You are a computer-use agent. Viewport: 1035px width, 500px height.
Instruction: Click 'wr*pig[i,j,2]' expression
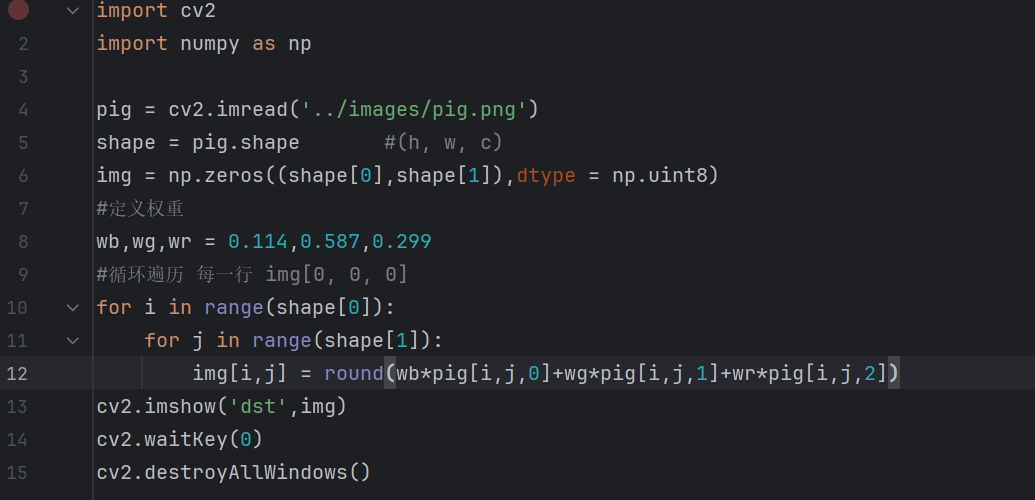809,374
